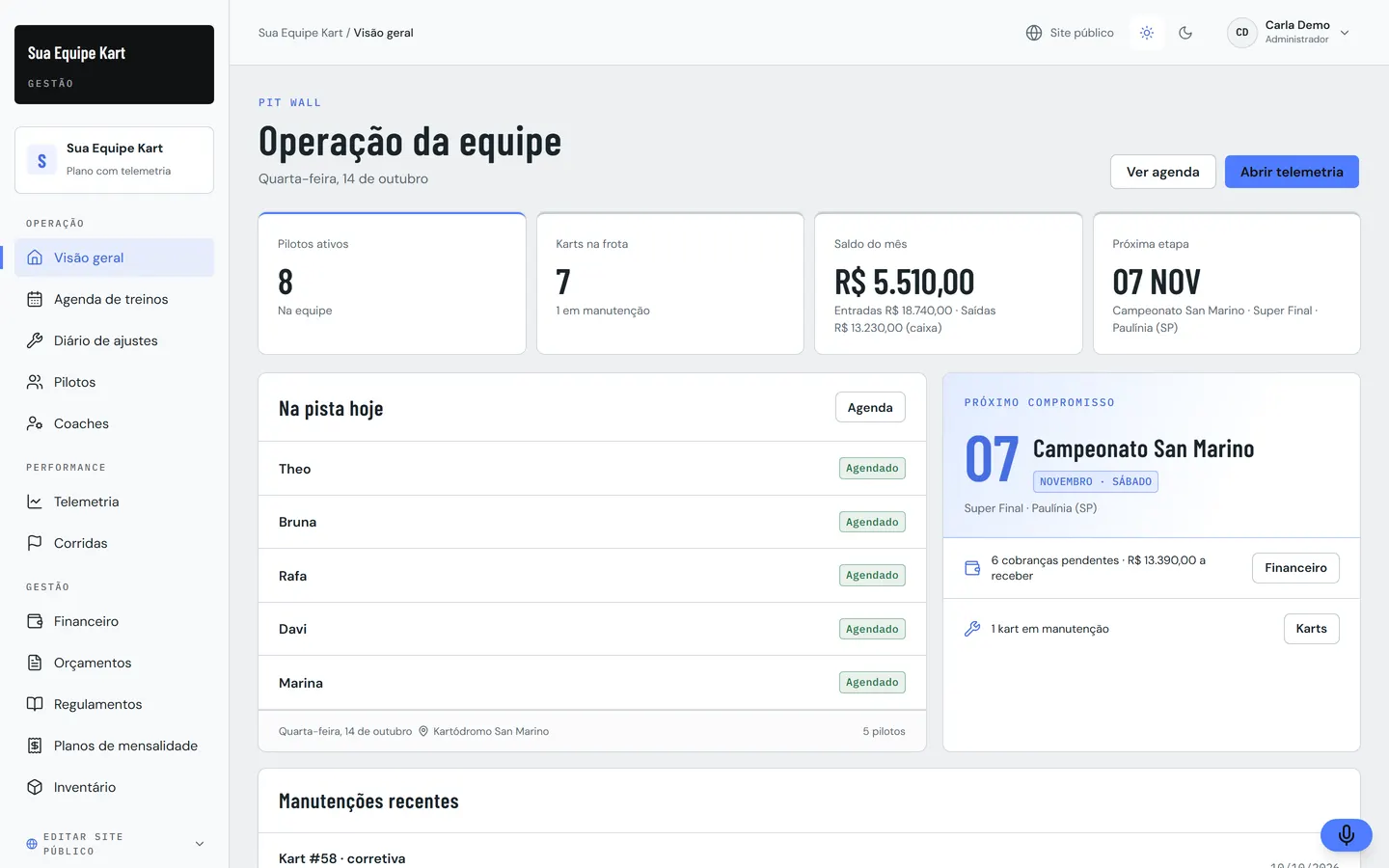1389x868 pixels.
Task: Click the wrench icon beside kart em manutenção
Action: [972, 629]
